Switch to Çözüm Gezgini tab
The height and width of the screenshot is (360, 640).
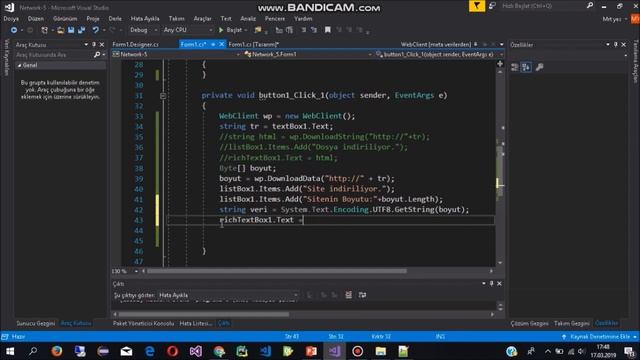pyautogui.click(x=529, y=323)
